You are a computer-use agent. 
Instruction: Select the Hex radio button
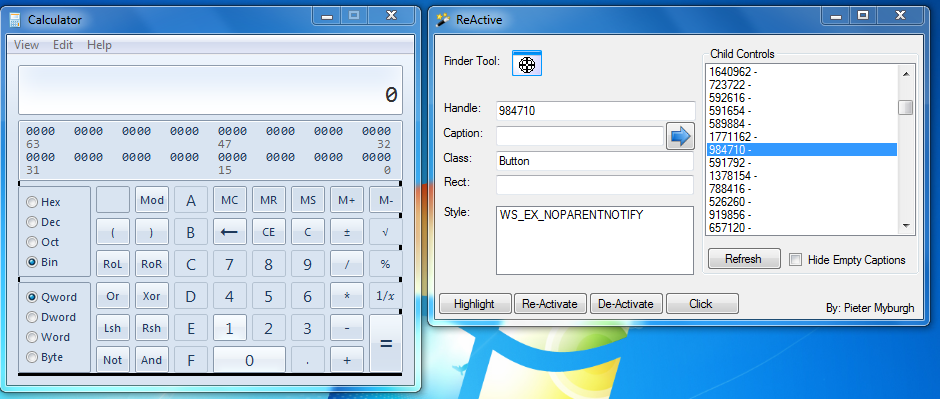coord(32,202)
